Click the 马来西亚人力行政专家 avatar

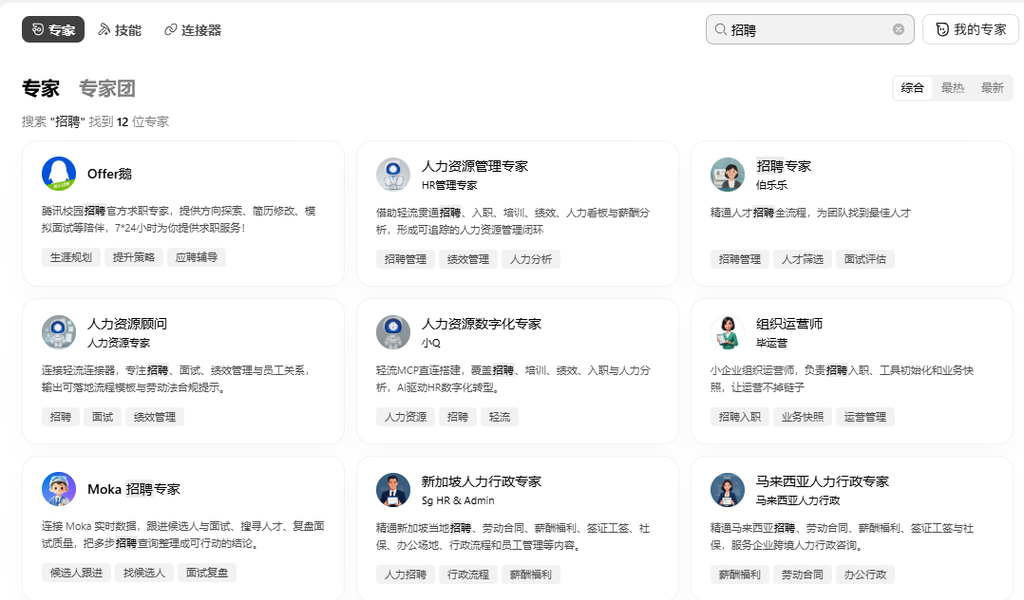(728, 490)
